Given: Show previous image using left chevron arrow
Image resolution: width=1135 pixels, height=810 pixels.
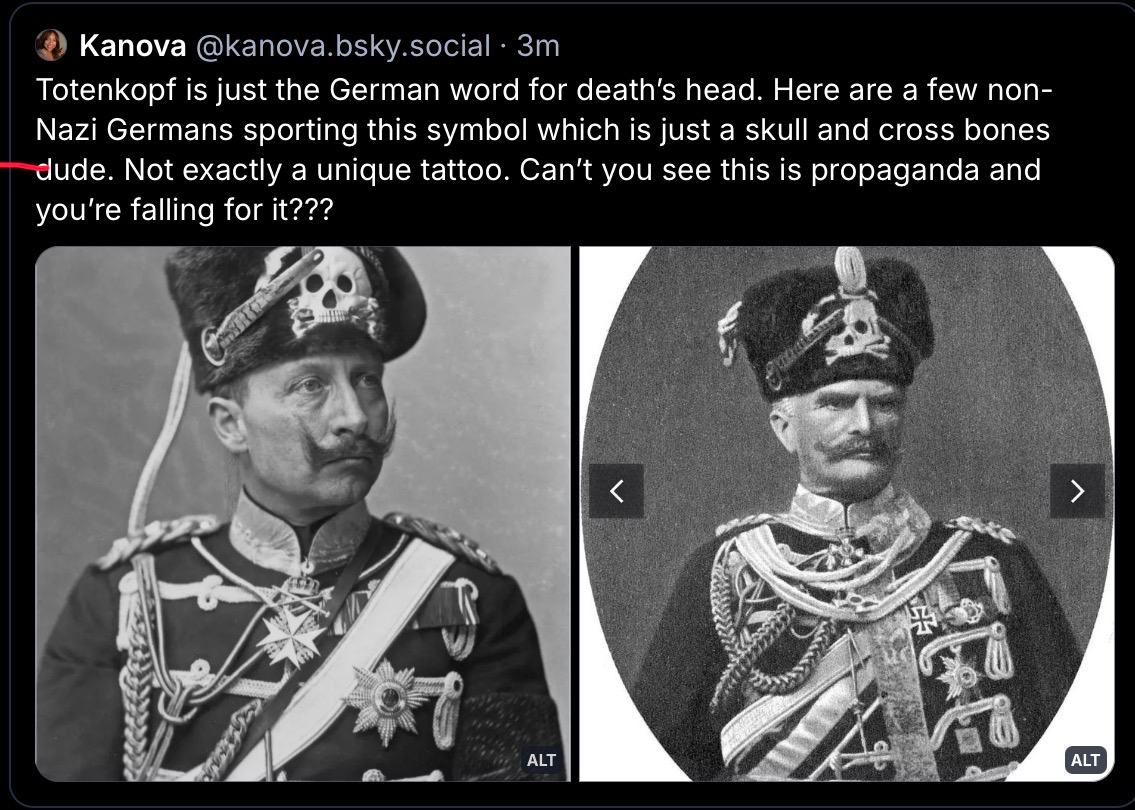Looking at the screenshot, I should point(616,491).
